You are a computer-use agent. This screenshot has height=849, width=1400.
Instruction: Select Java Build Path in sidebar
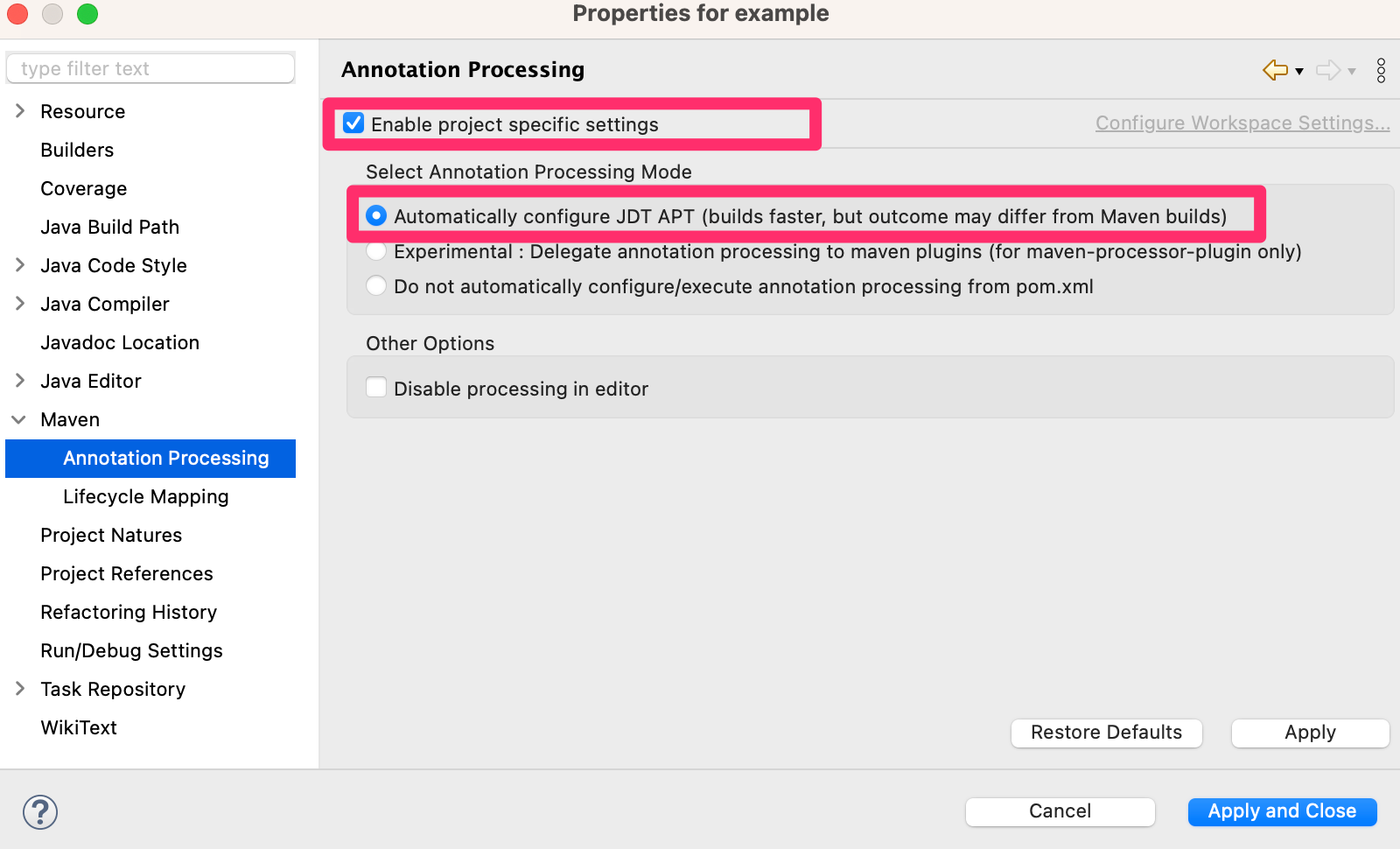tap(109, 227)
